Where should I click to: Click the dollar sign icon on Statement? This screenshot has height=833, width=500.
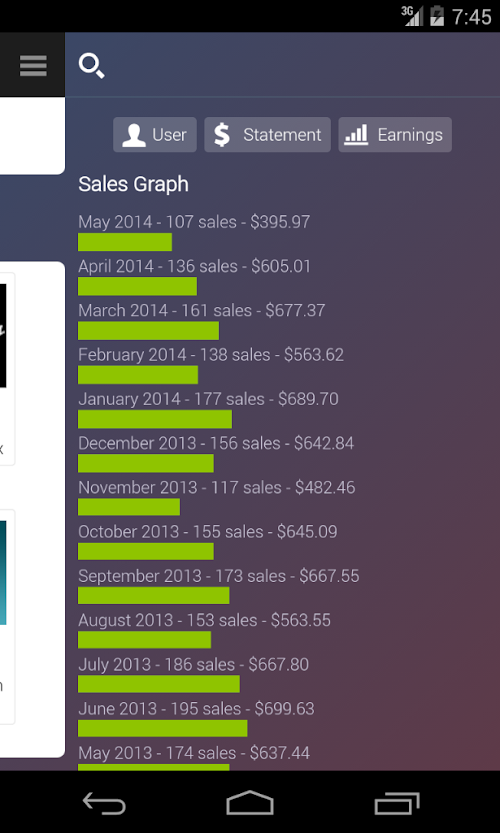(222, 135)
